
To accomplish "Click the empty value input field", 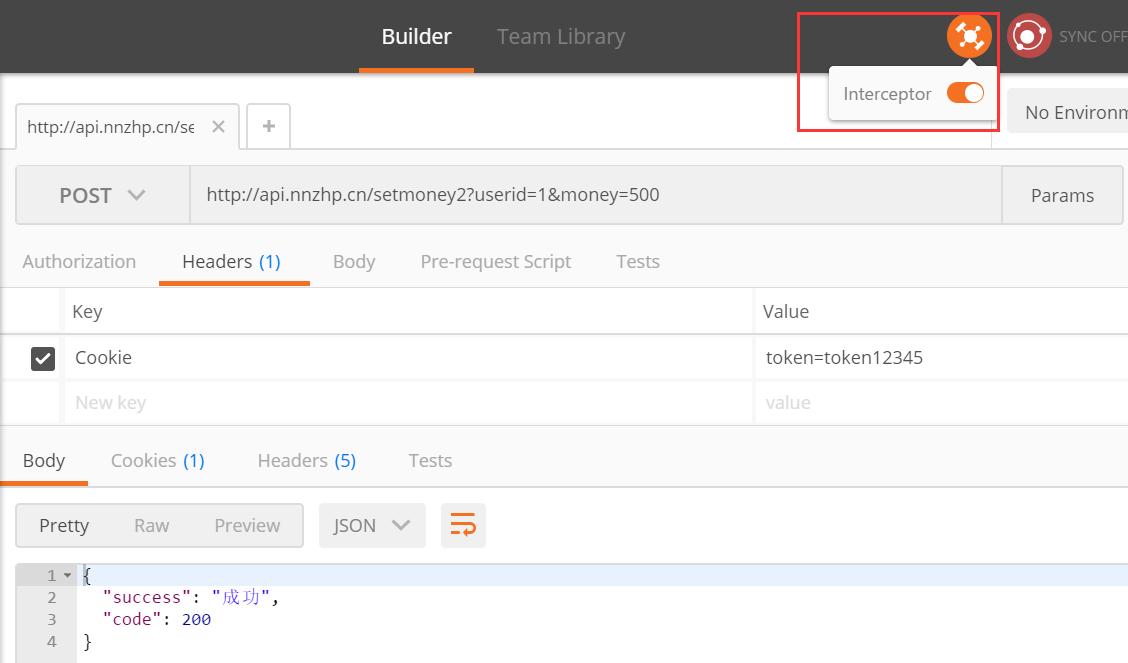I will [x=942, y=403].
